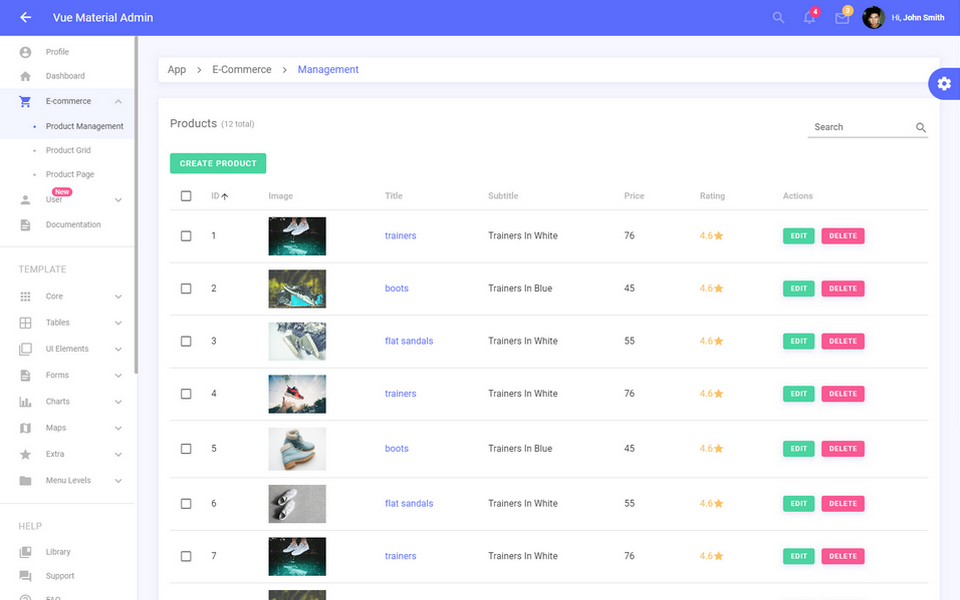
Task: Open the flat sandals product link
Action: 408,341
